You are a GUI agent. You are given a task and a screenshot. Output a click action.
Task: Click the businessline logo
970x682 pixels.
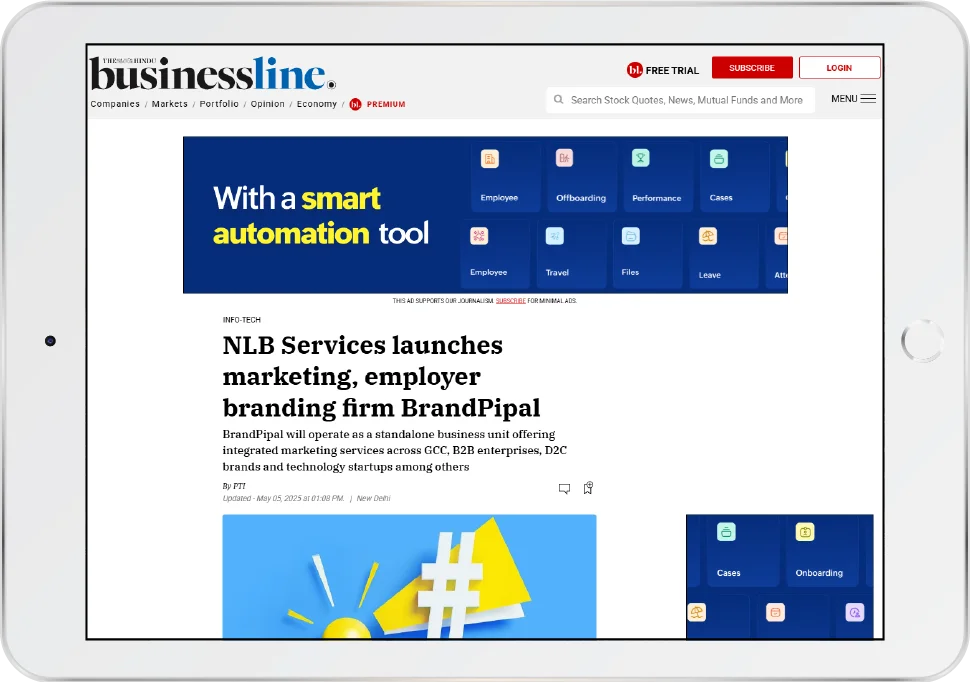pos(212,74)
